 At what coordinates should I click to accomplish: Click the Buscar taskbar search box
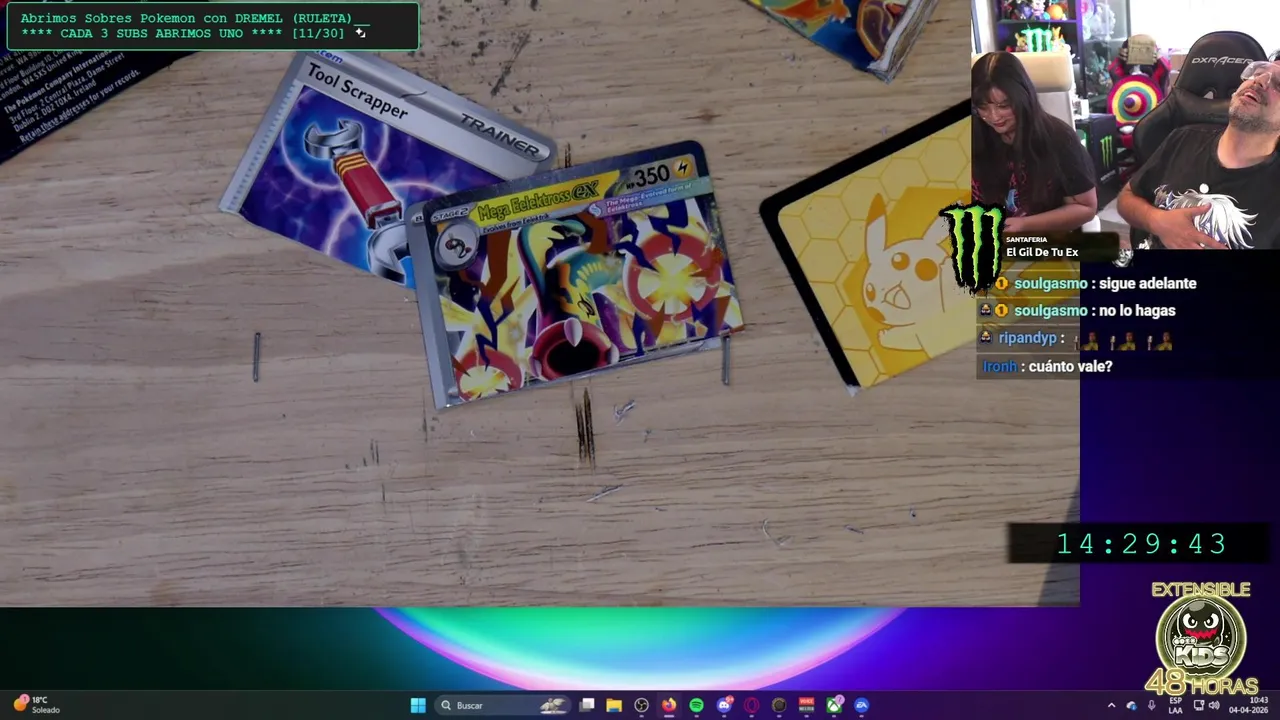(502, 705)
